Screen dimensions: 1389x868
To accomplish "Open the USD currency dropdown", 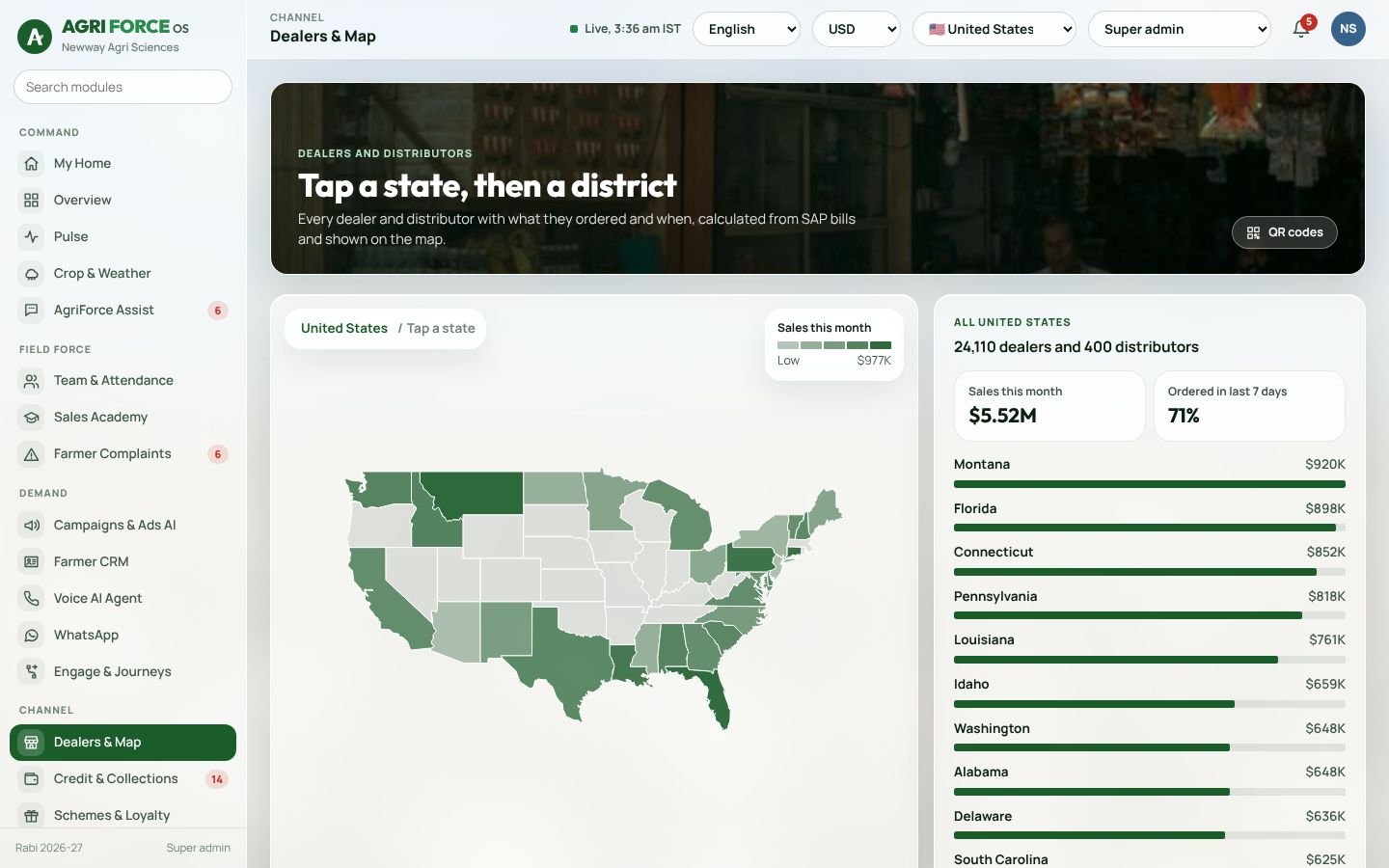I will pos(857,29).
